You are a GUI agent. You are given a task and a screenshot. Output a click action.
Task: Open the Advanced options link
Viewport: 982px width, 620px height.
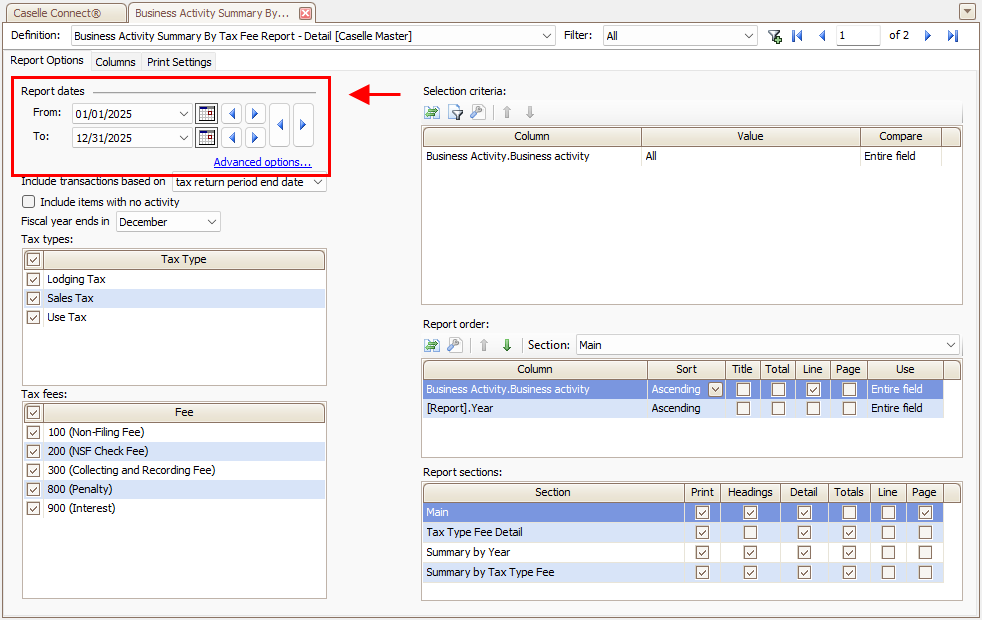(x=262, y=162)
